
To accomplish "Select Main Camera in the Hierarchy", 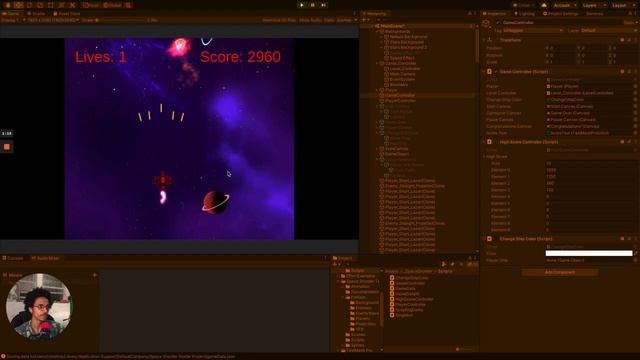I will click(x=402, y=74).
